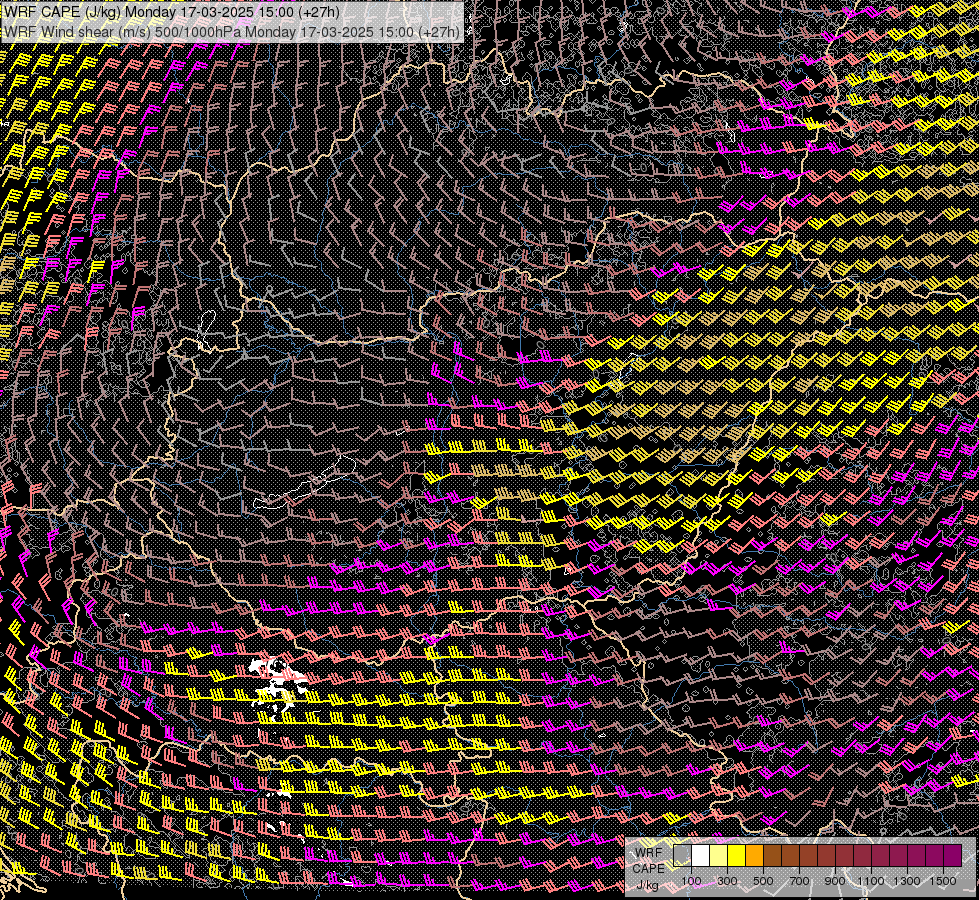Select the white legend swatch after the 100 mark
This screenshot has height=900, width=979.
(701, 856)
